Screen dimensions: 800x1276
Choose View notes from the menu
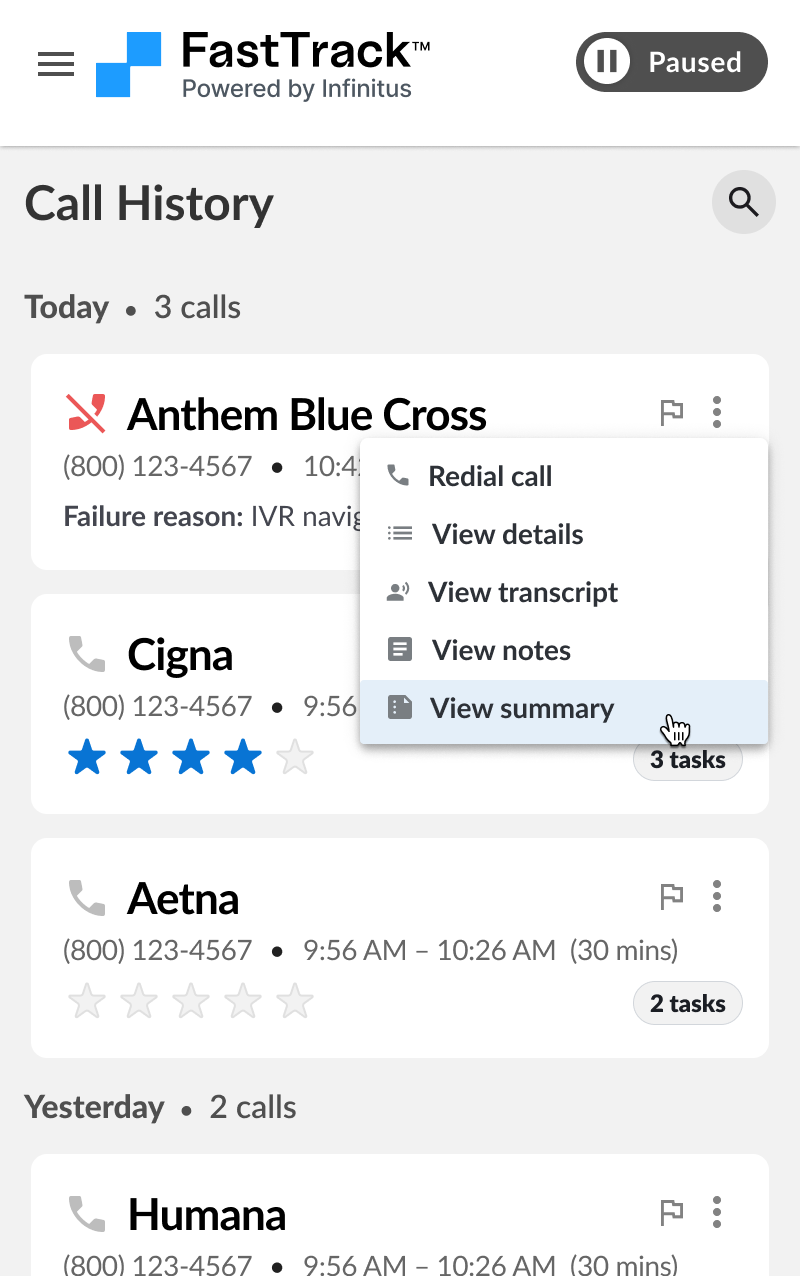pos(564,650)
